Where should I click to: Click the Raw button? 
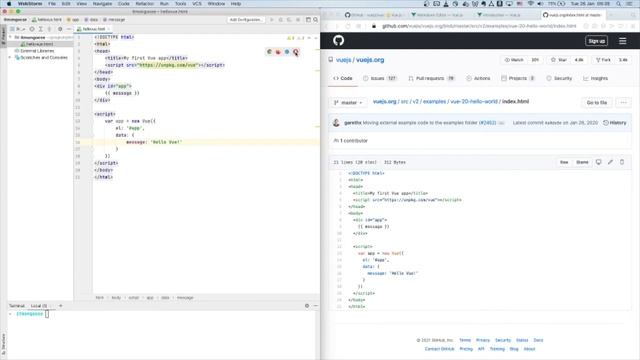click(x=564, y=162)
